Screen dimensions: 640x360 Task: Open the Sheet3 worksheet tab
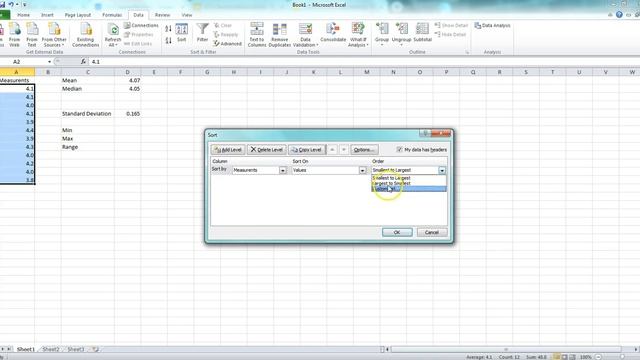(x=76, y=349)
